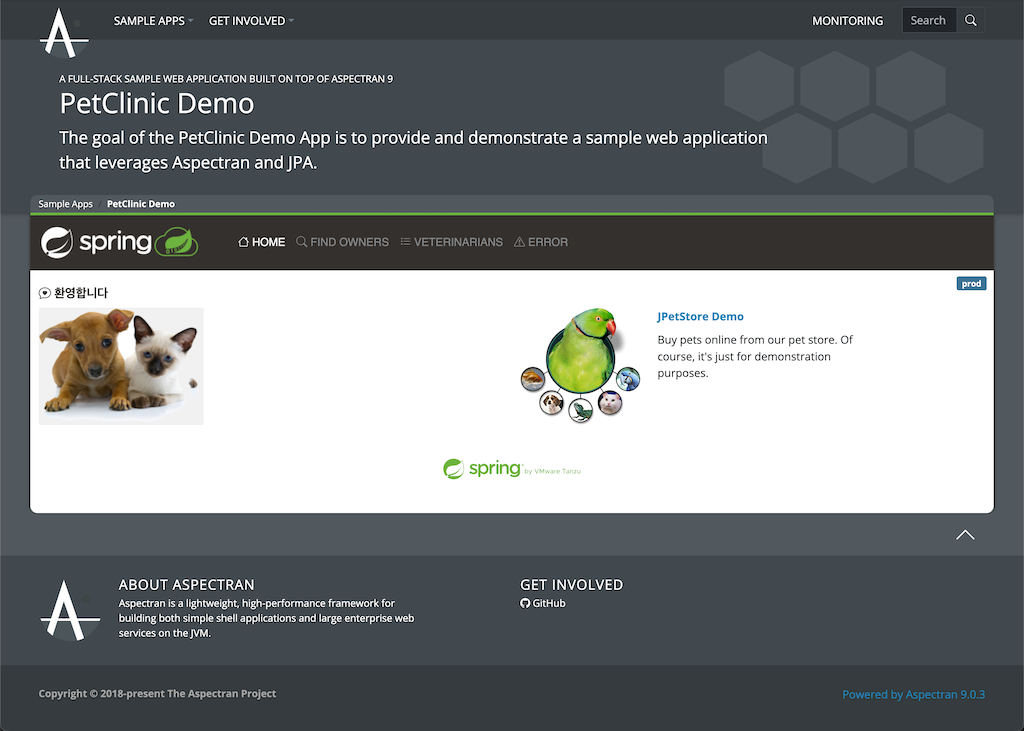
Task: Click the scroll-to-top chevron arrow
Action: coord(965,535)
